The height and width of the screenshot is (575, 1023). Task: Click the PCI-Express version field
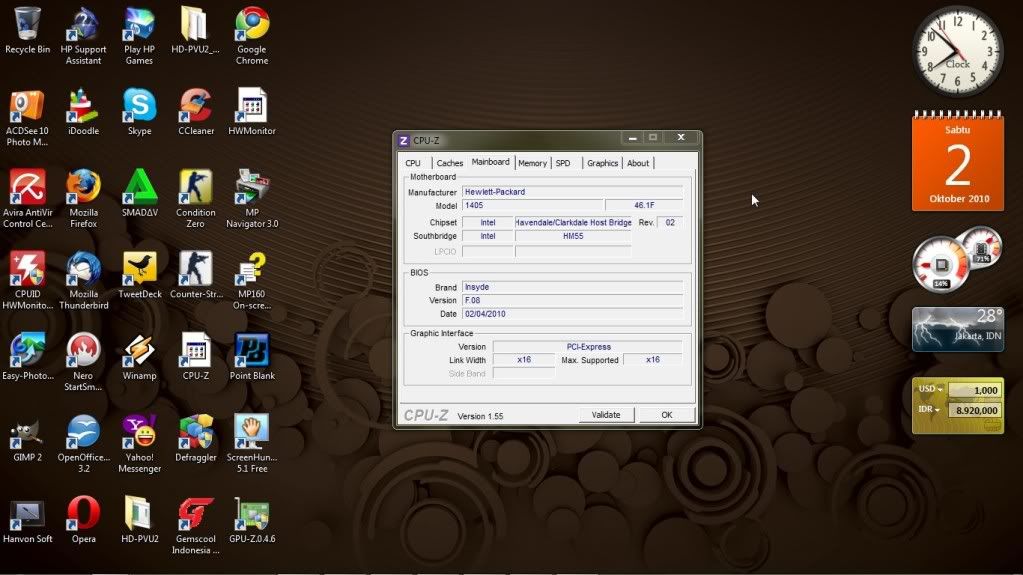588,347
